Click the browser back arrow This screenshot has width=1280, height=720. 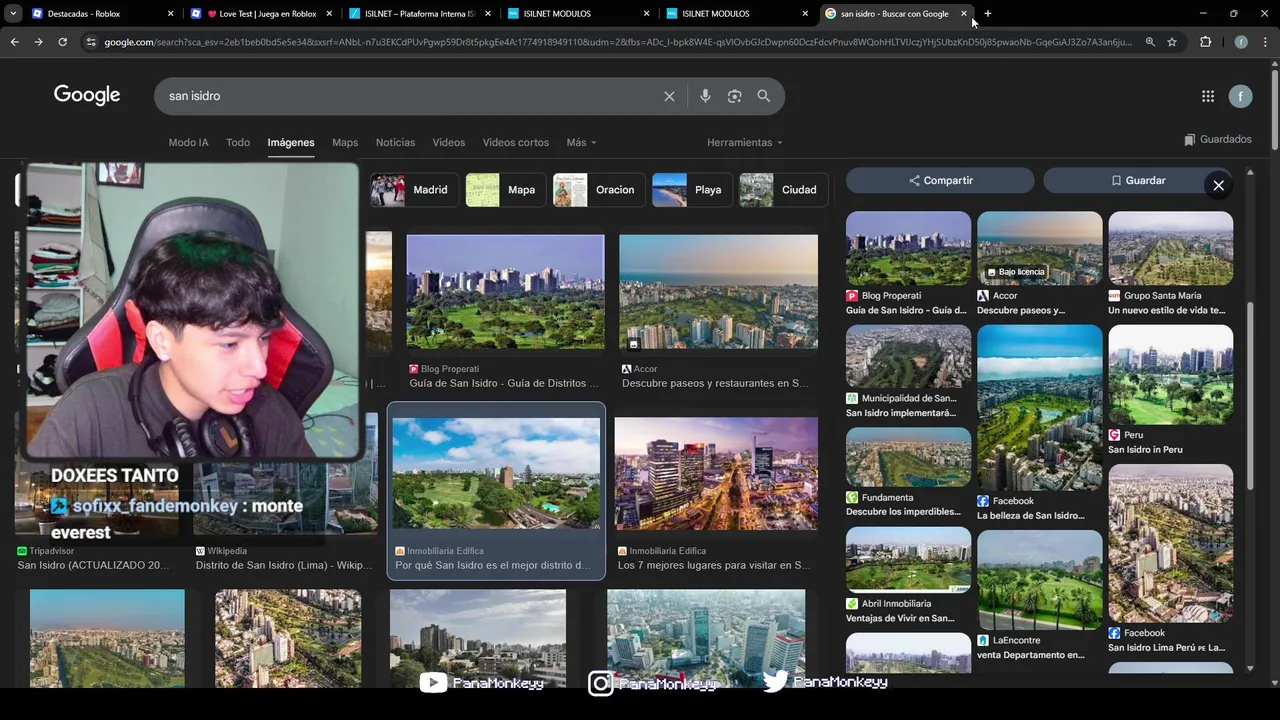pos(14,42)
